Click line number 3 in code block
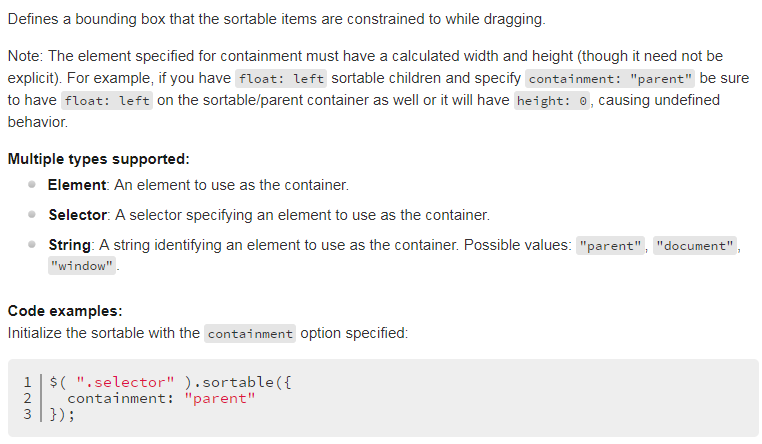Viewport: 762px width, 444px height. point(28,414)
